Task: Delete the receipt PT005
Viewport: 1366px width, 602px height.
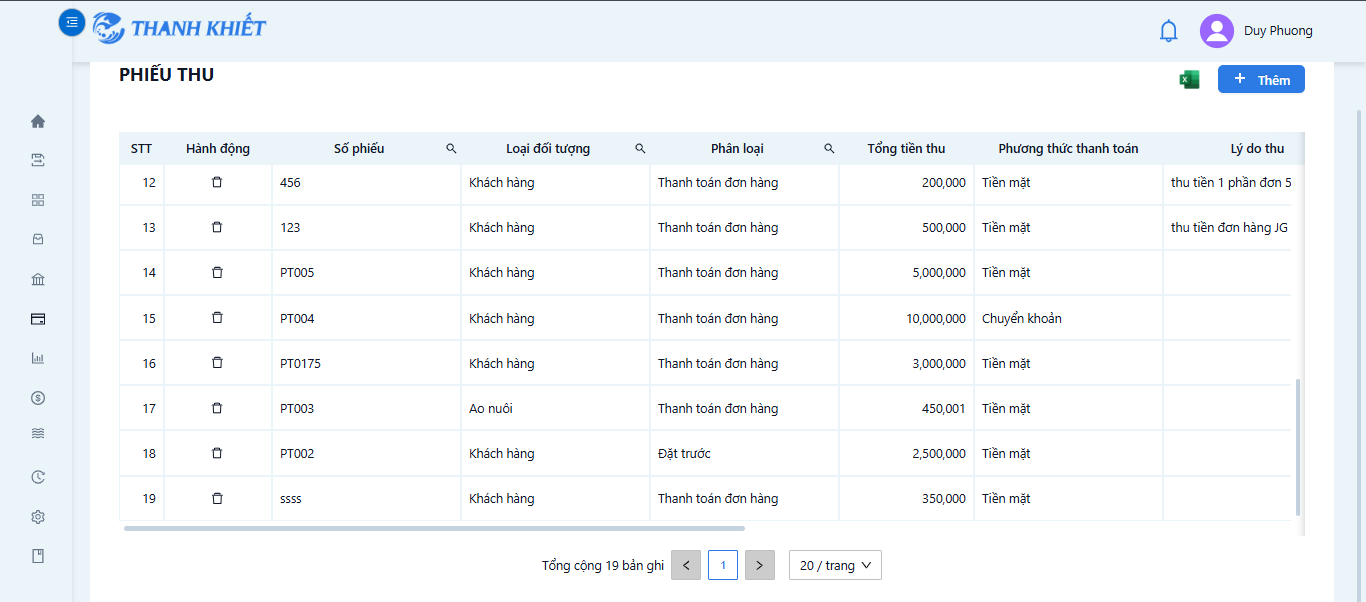Action: (217, 272)
